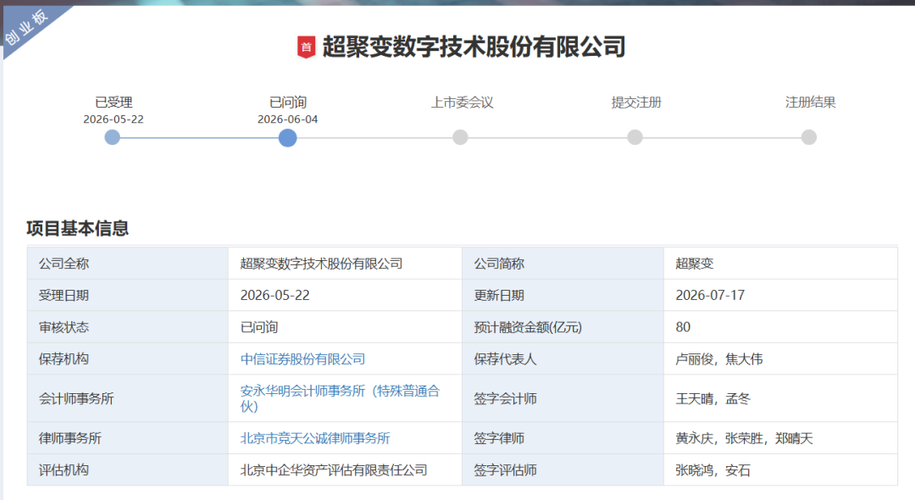Click the 张晓鸿，安石 appraisers cell
915x500 pixels.
click(x=781, y=470)
